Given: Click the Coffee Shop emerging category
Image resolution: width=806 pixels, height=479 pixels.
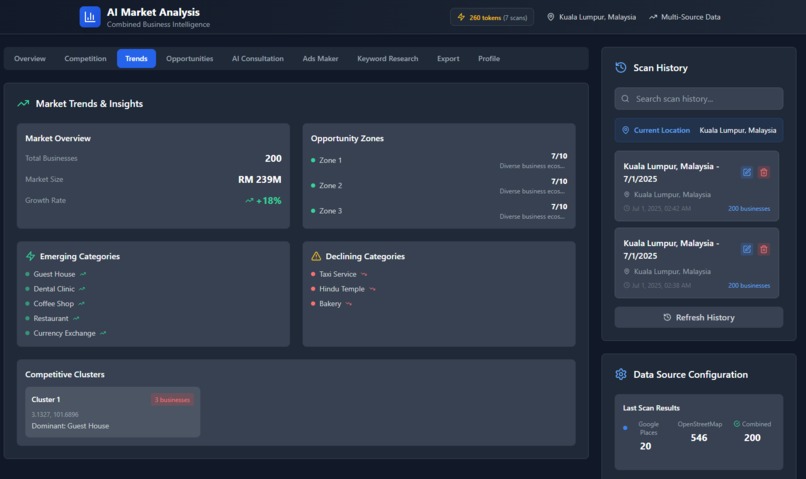Looking at the screenshot, I should pyautogui.click(x=53, y=304).
